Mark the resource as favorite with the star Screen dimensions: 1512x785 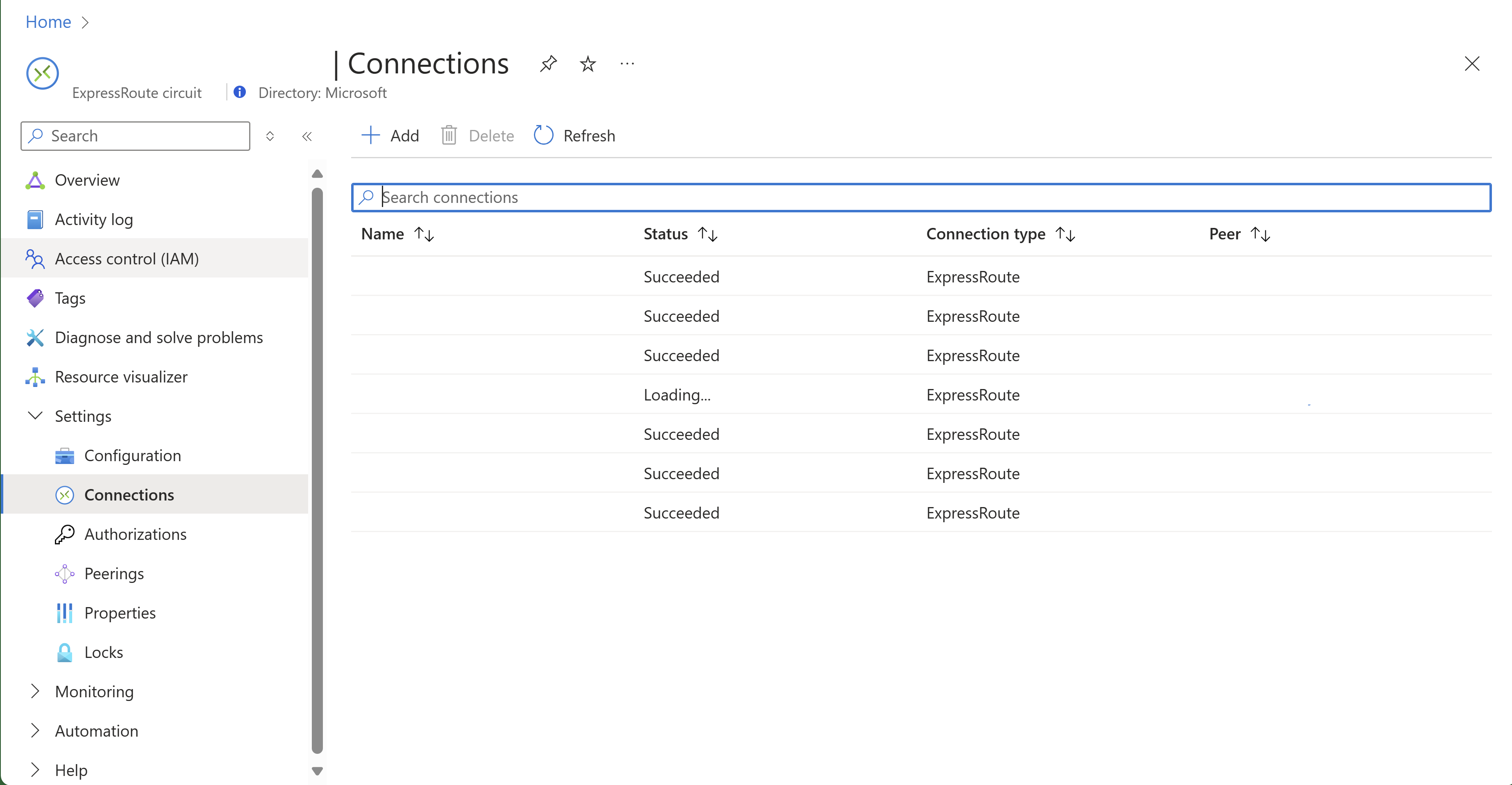[588, 64]
